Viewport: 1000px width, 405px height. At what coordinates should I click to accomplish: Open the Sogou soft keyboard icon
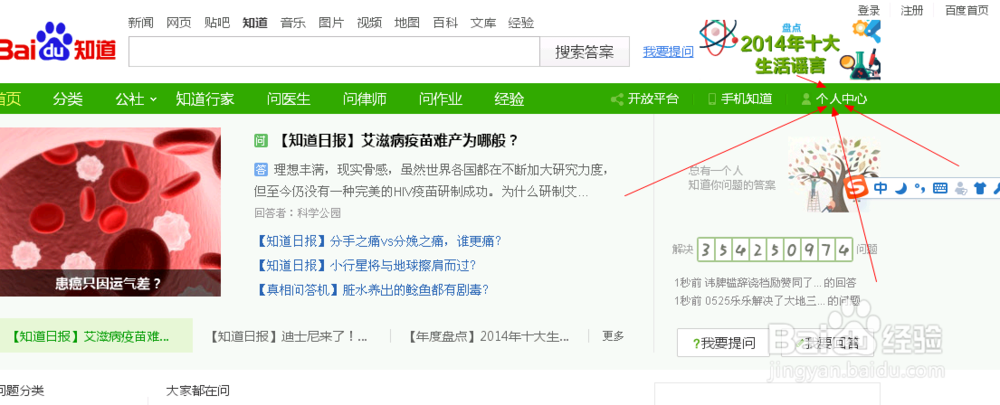939,188
